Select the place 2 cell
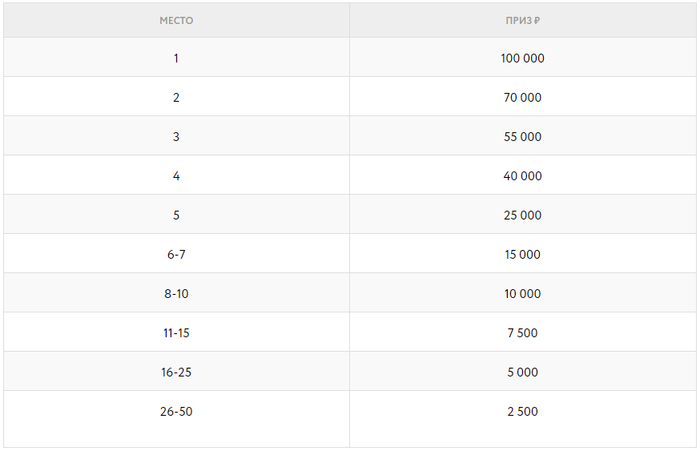The image size is (700, 451). click(176, 98)
